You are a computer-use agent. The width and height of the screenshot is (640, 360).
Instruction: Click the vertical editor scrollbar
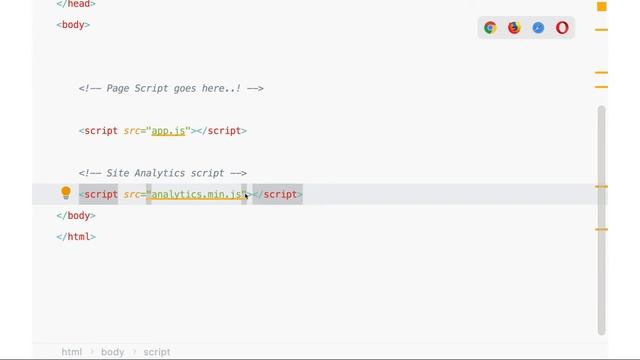pyautogui.click(x=601, y=220)
